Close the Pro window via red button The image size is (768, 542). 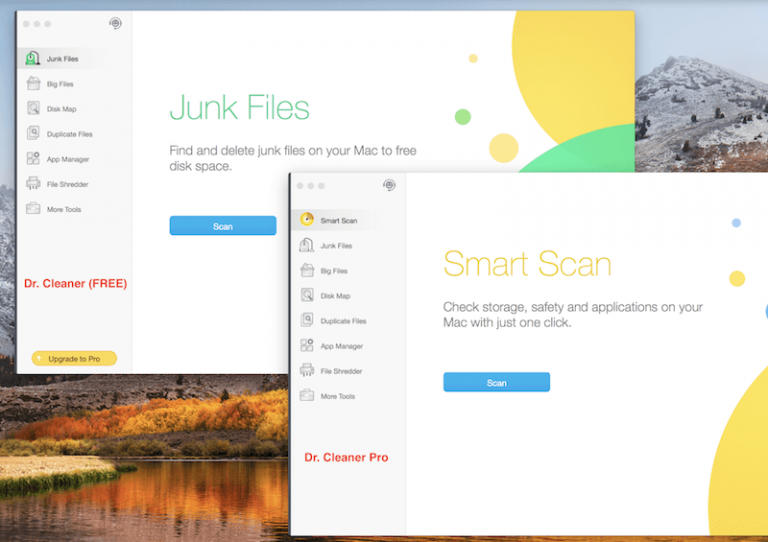coord(300,186)
